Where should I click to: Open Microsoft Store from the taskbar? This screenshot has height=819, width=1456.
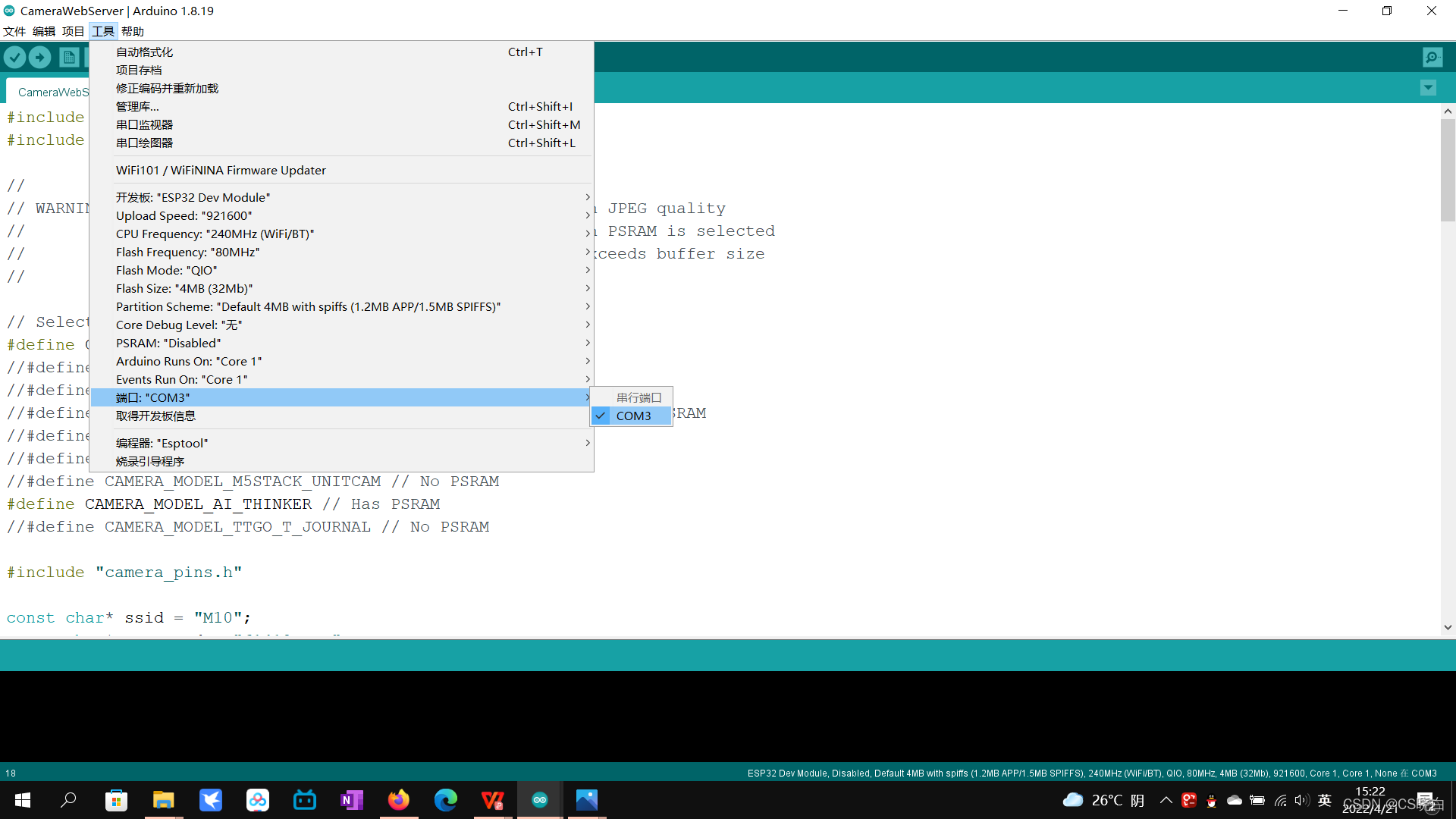coord(116,800)
